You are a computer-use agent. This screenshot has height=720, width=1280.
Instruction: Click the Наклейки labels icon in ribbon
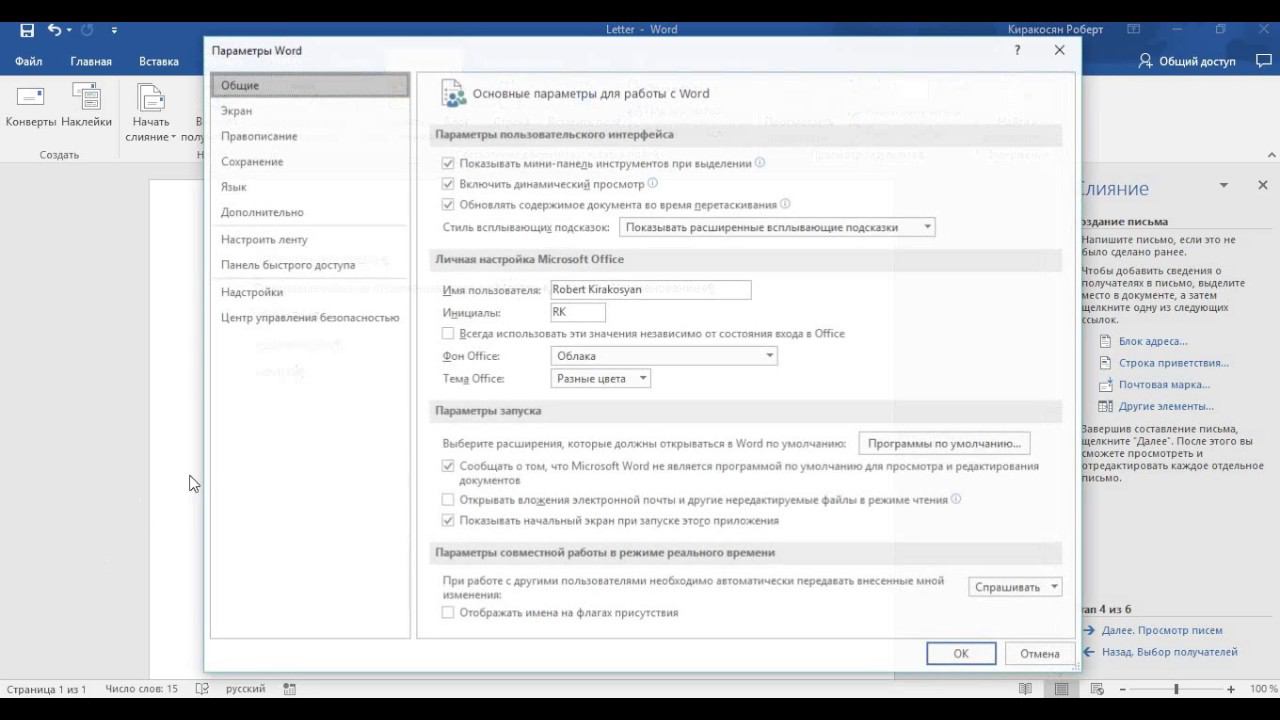(87, 98)
